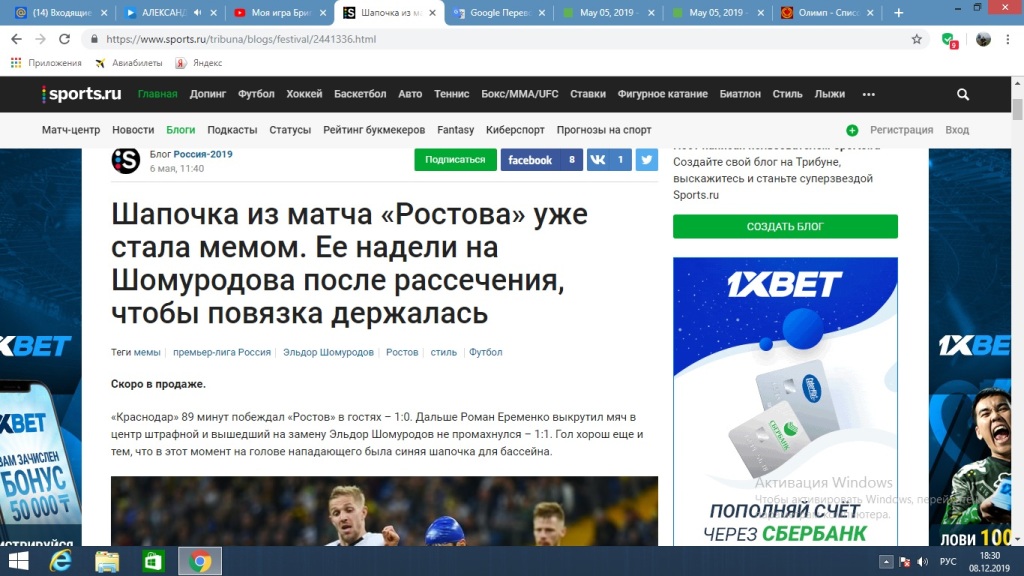
Task: Open the Допинг section
Action: [x=208, y=94]
